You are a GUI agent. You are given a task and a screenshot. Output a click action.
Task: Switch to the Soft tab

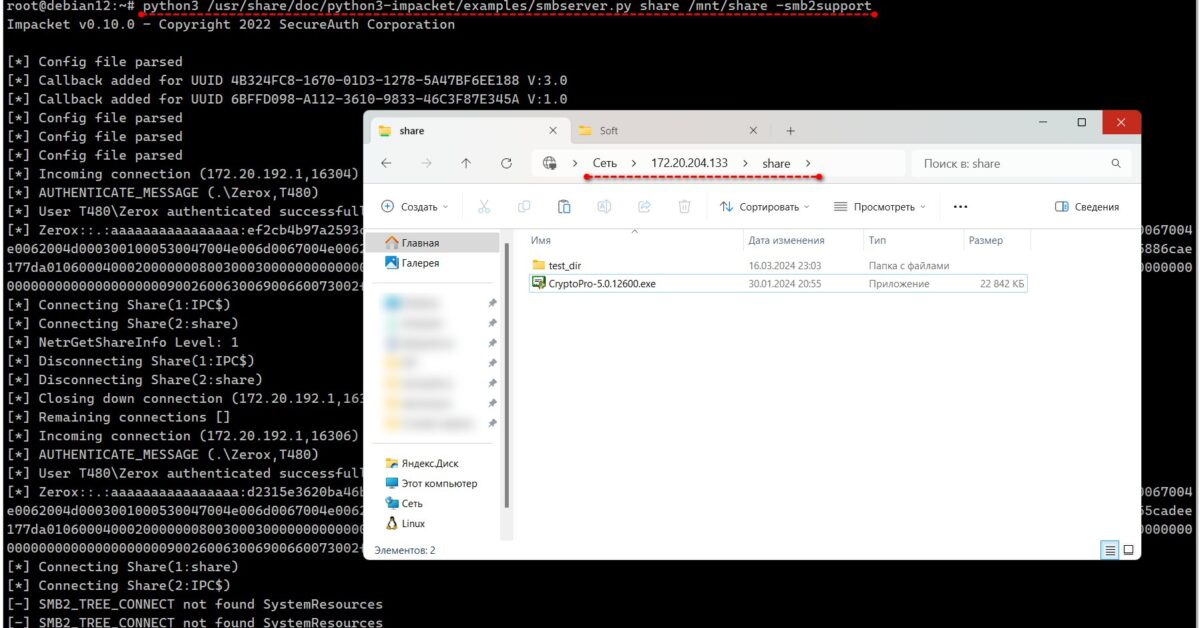[x=608, y=131]
